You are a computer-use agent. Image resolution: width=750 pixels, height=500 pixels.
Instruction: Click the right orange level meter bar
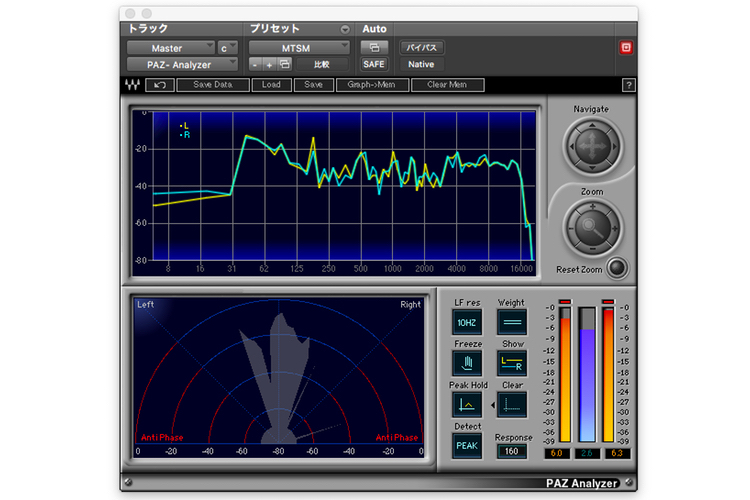608,375
